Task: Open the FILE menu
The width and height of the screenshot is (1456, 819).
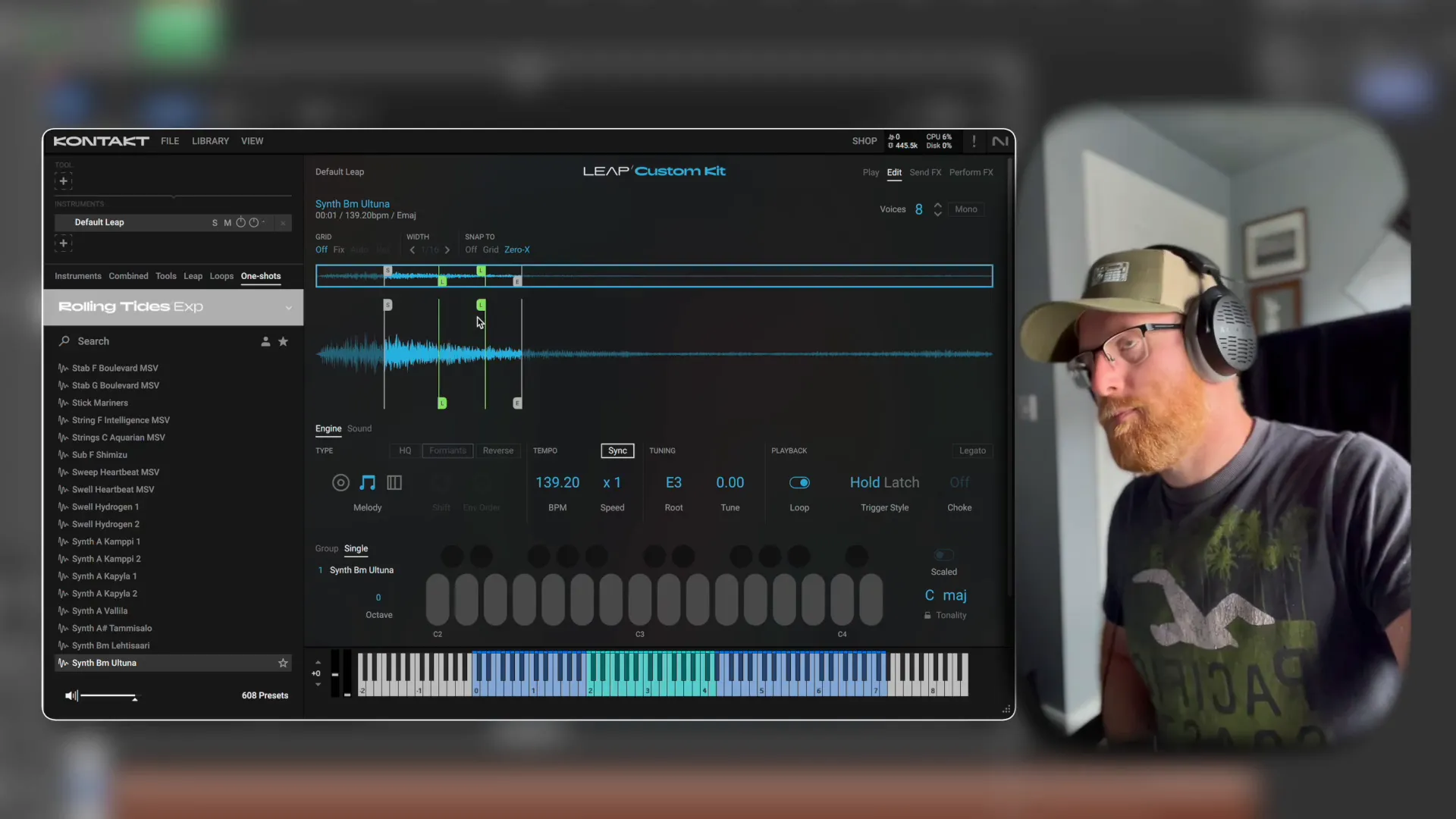Action: coord(170,141)
